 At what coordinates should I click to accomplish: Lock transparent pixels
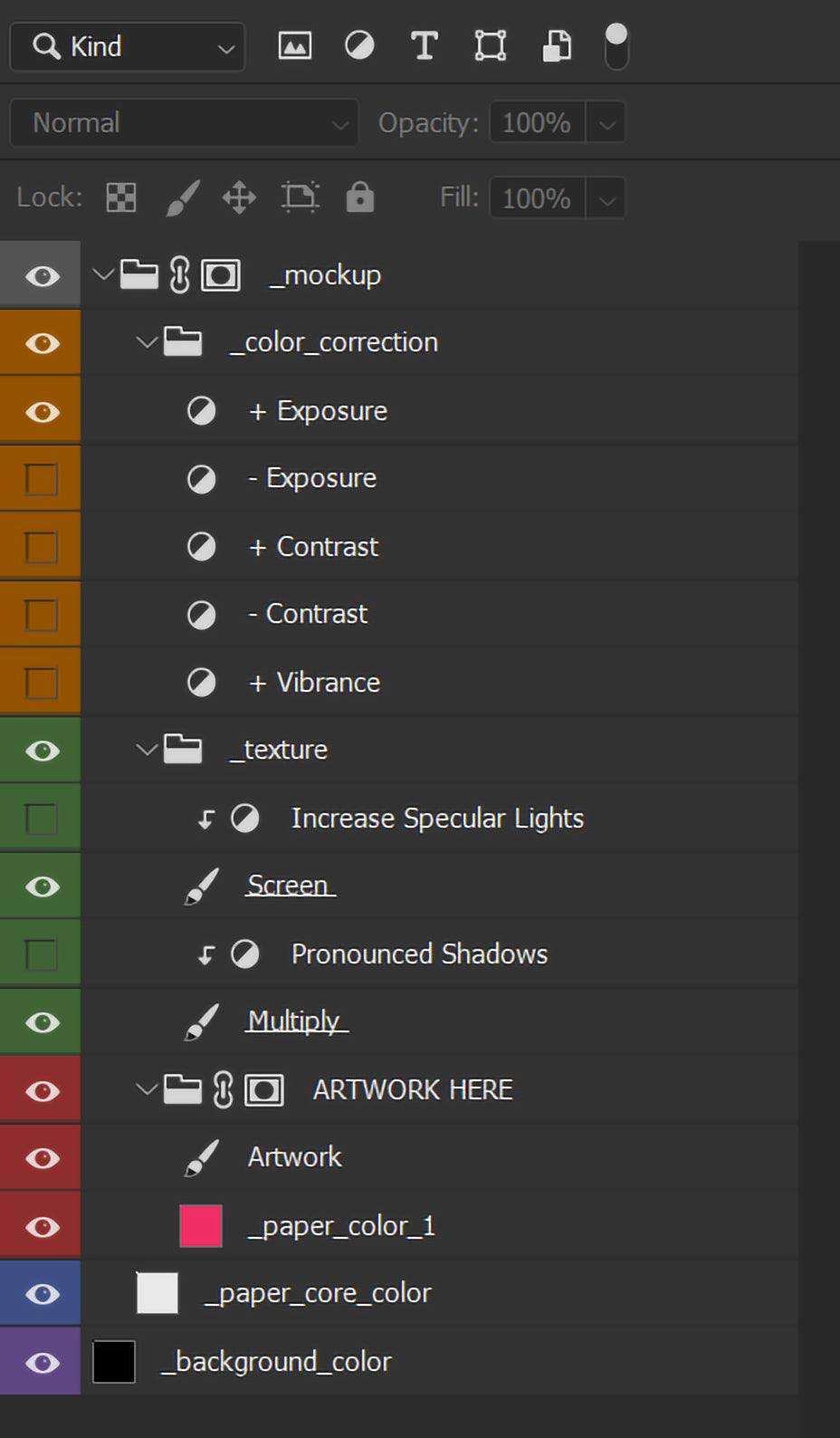point(121,197)
